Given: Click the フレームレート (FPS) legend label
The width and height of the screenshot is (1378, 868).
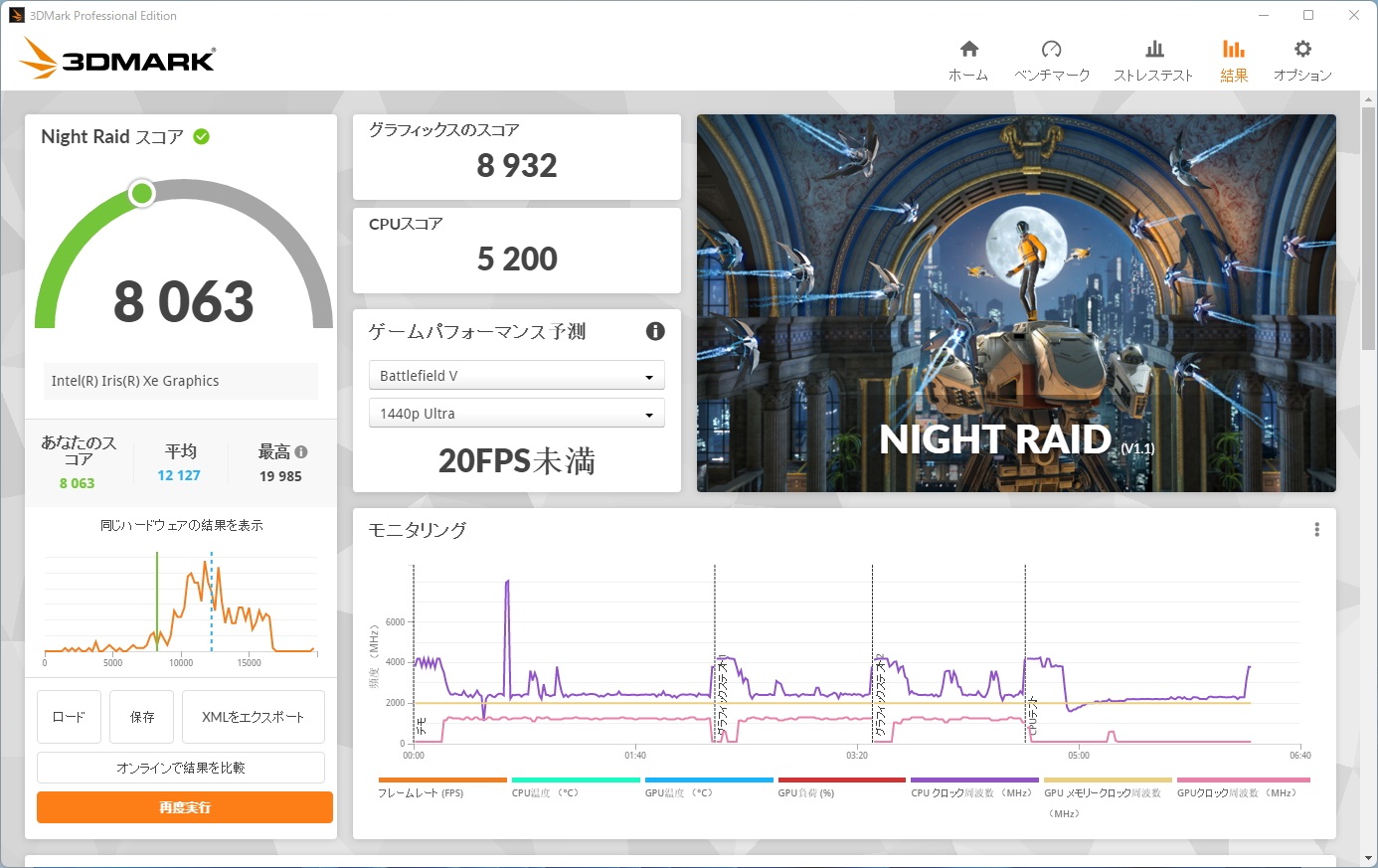Looking at the screenshot, I should click(x=421, y=793).
